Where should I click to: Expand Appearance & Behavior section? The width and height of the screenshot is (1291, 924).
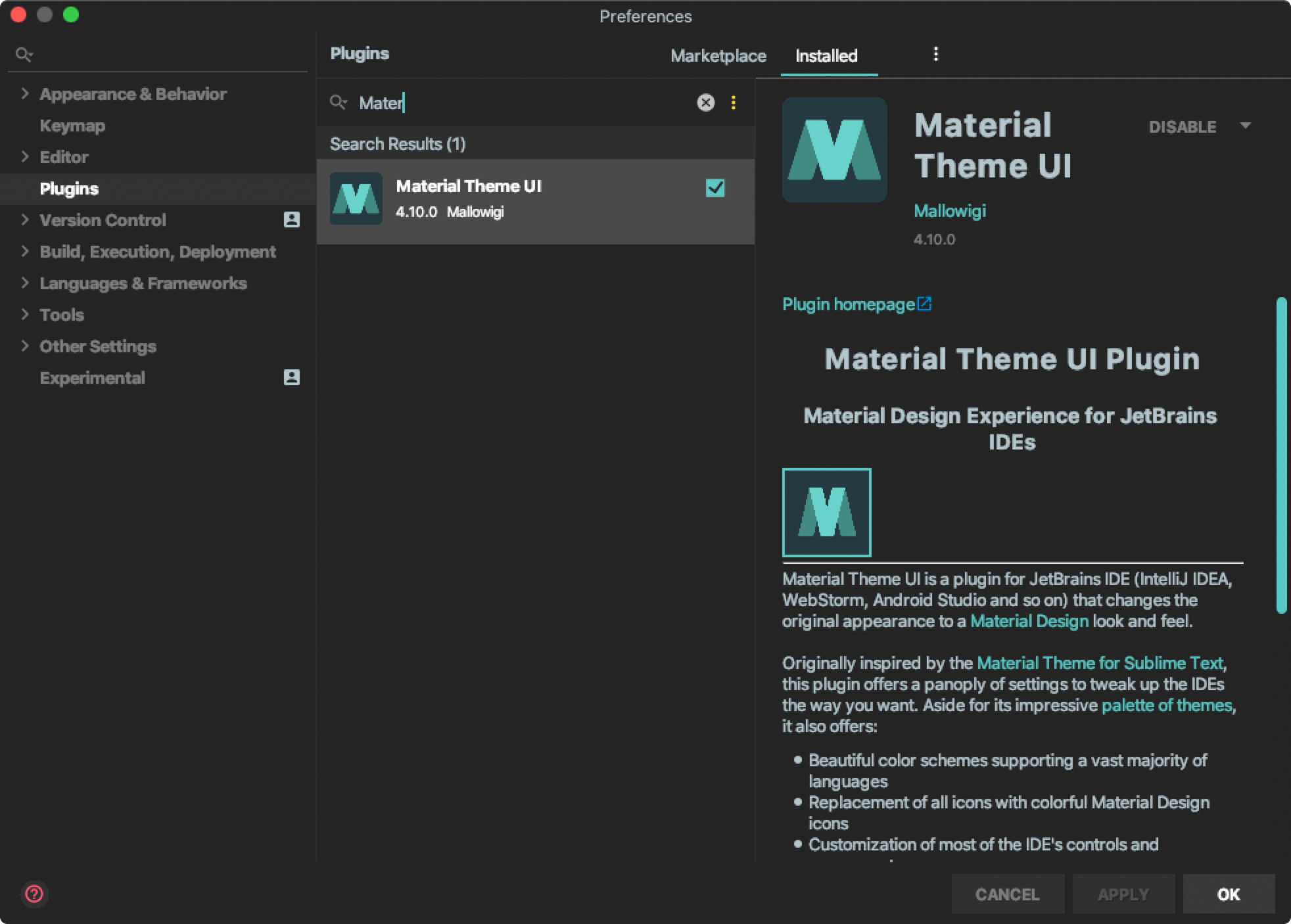(24, 93)
